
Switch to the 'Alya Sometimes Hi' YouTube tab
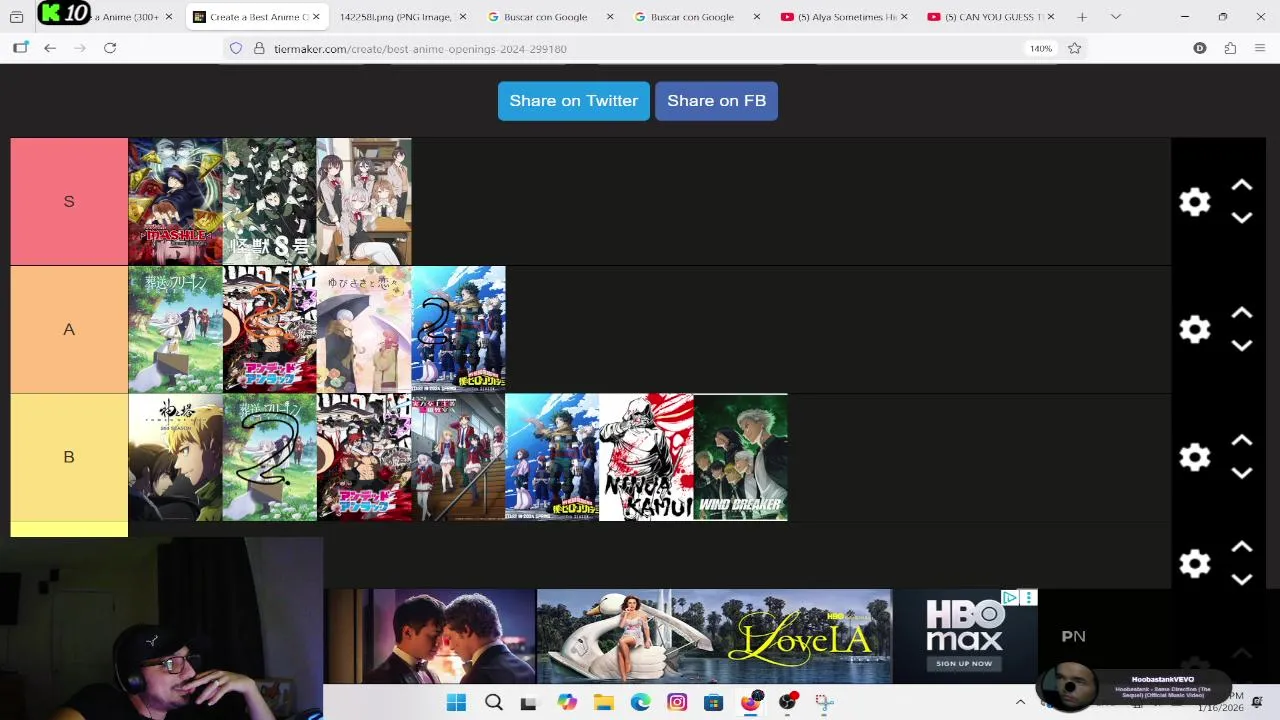(x=846, y=17)
